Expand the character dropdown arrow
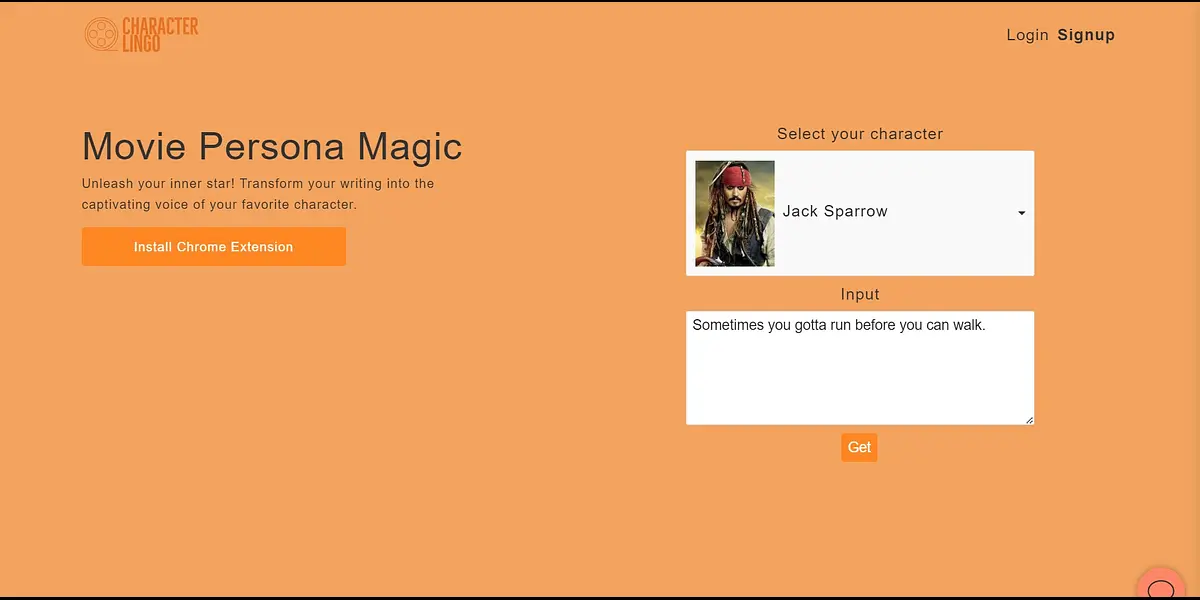 tap(1021, 213)
